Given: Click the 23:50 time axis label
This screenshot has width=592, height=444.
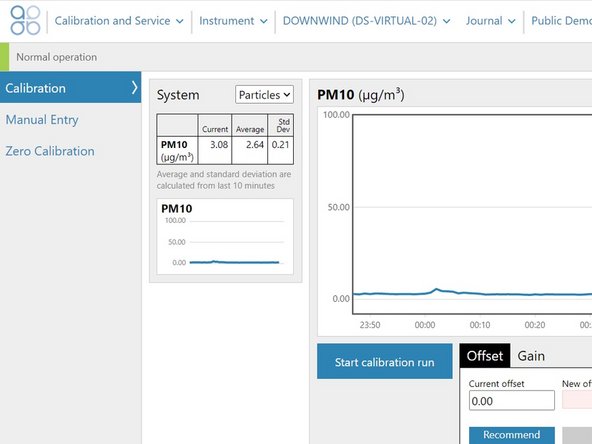Looking at the screenshot, I should click(x=370, y=325).
